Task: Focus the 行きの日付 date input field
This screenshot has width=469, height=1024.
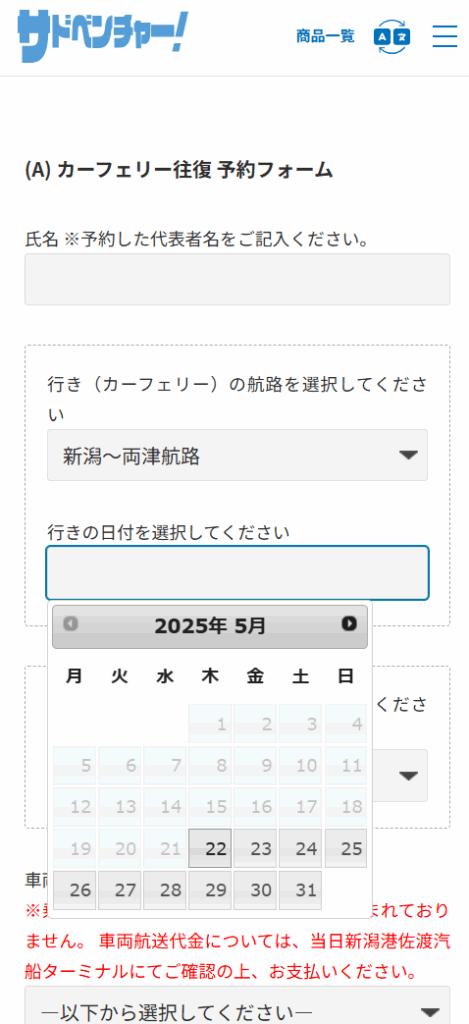Action: [237, 573]
